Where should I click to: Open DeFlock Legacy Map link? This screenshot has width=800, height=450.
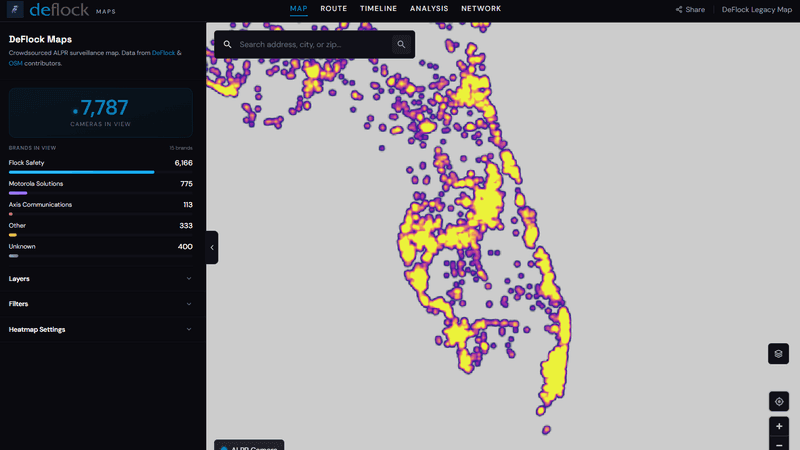[757, 10]
